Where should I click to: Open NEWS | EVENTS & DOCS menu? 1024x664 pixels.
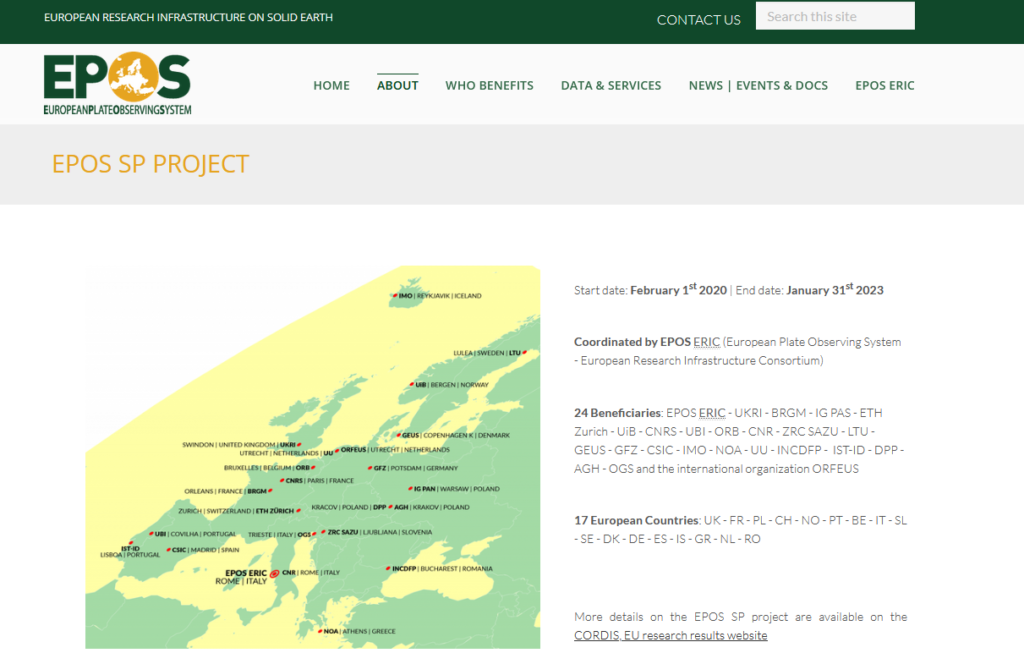click(x=758, y=86)
